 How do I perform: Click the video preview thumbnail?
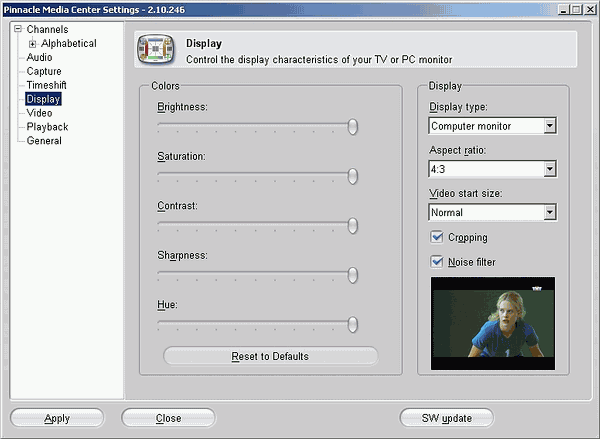493,323
